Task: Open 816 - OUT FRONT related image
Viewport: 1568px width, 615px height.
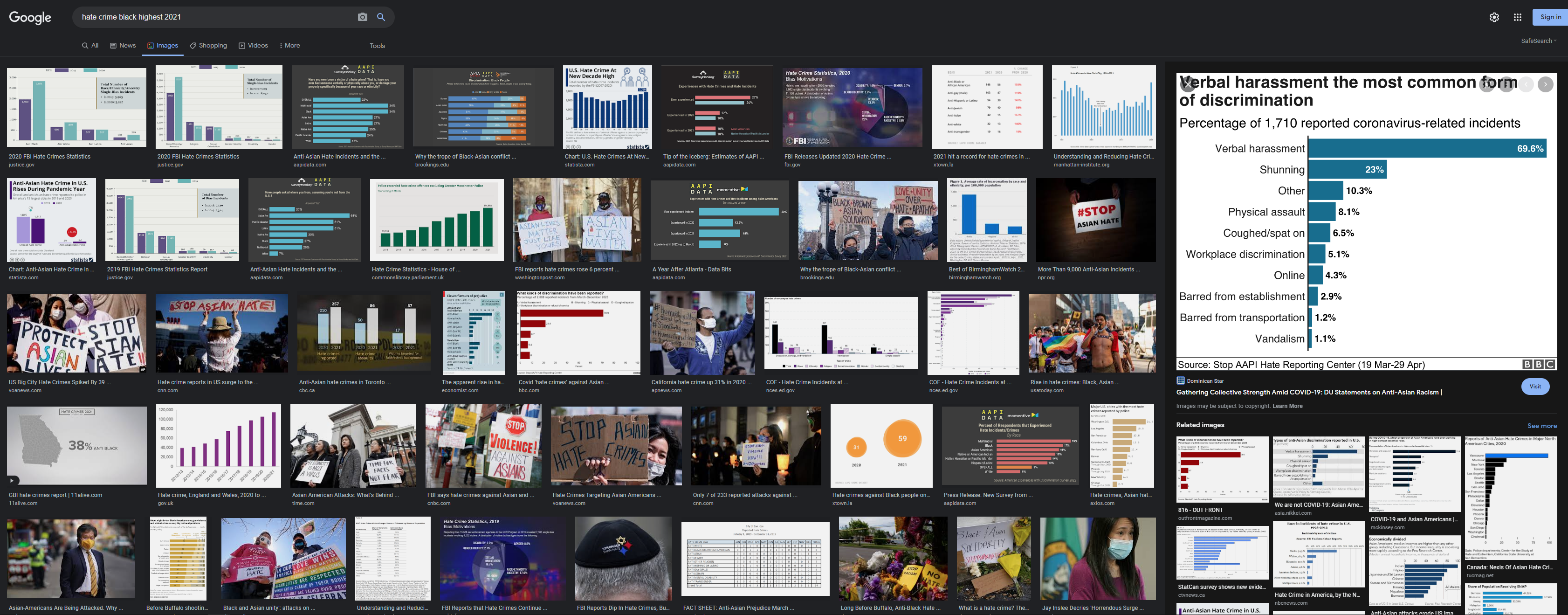Action: coord(1222,470)
